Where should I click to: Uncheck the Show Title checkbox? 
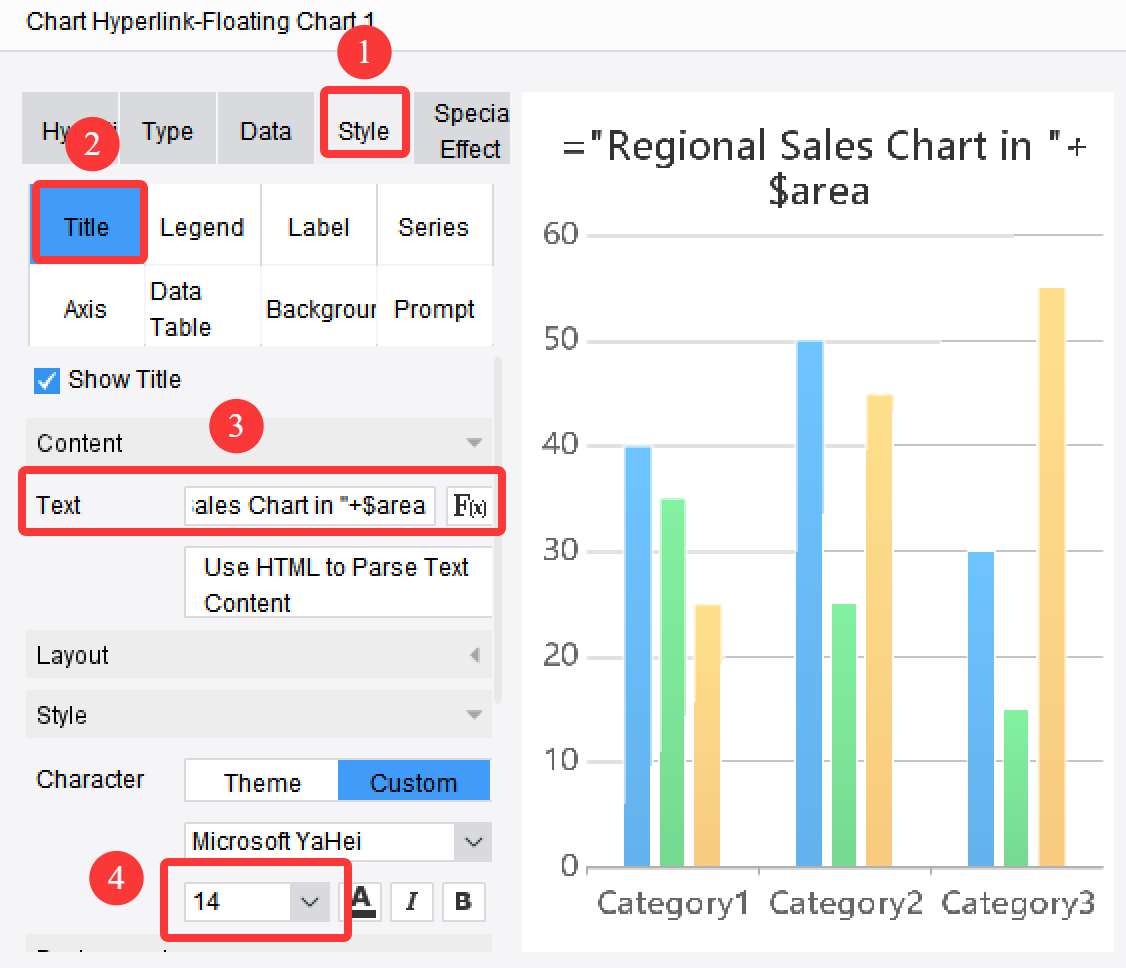tap(47, 381)
